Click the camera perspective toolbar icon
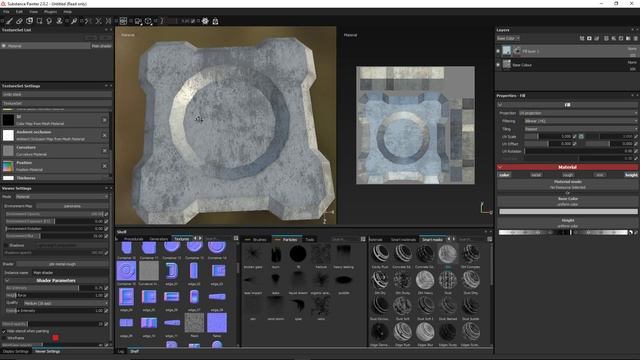Viewport: 640px width, 360px height. point(138,21)
